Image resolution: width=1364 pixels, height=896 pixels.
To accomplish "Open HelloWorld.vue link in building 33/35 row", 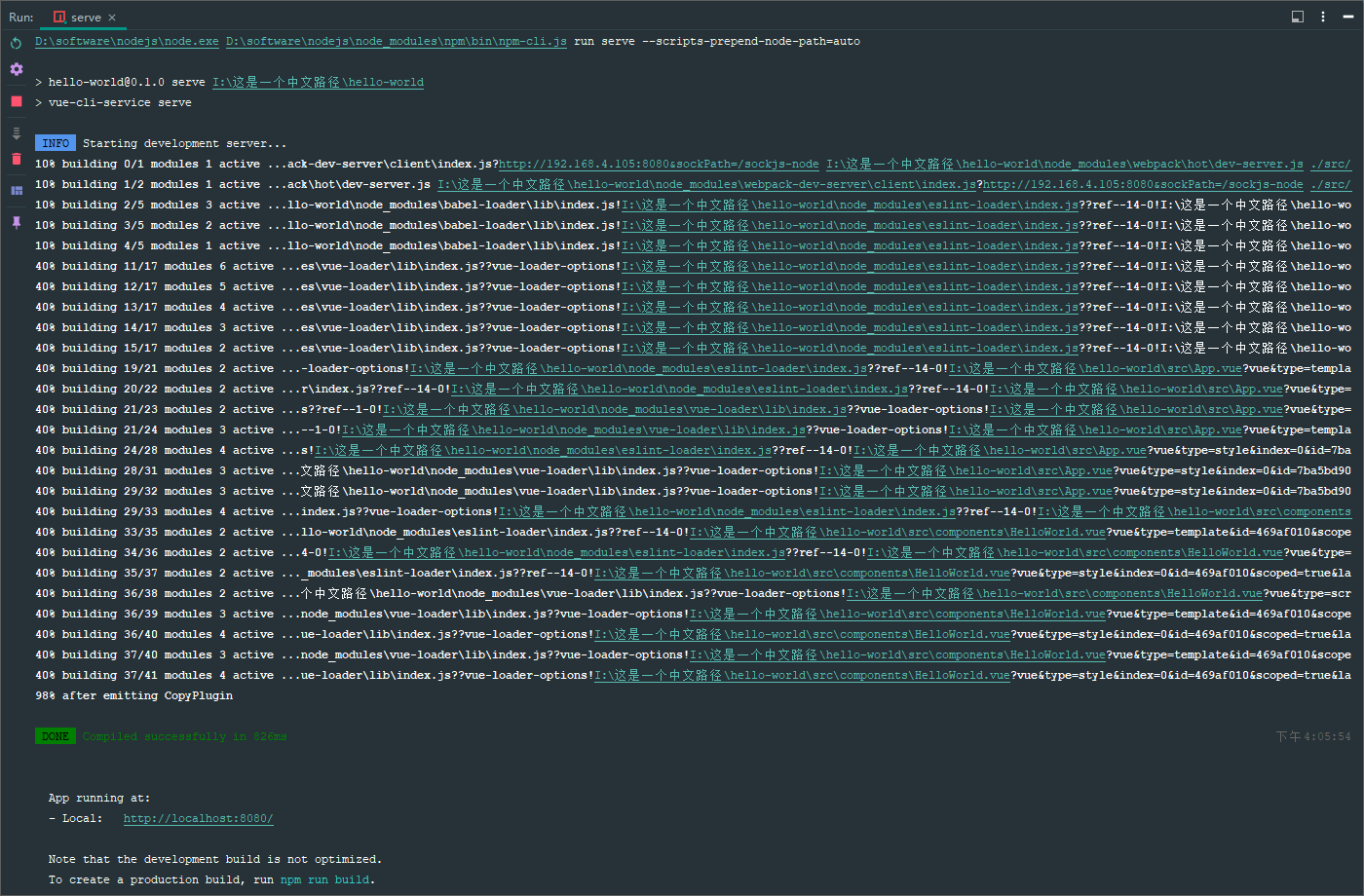I will coord(897,533).
